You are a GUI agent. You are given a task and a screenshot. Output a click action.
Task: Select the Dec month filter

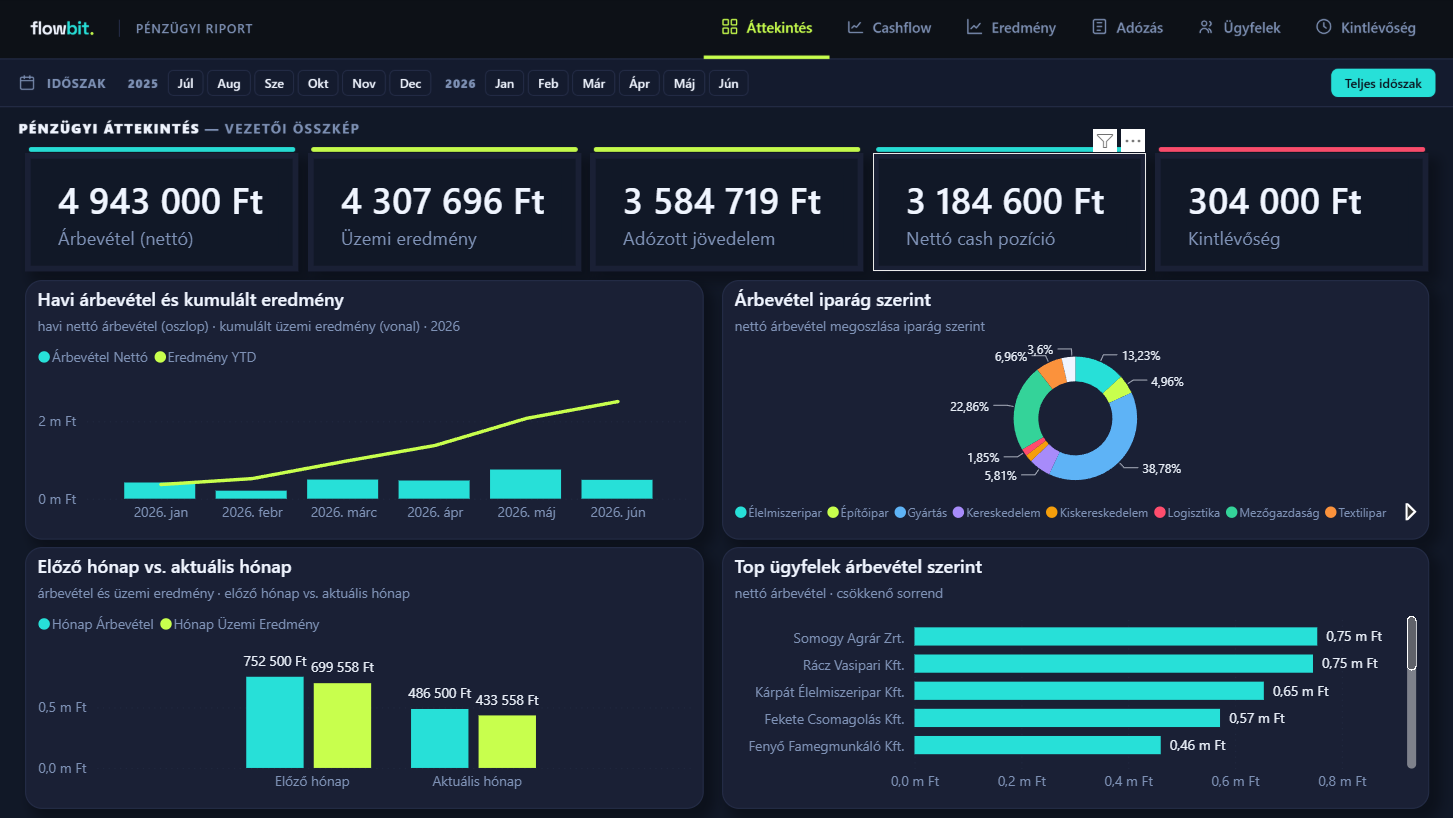411,83
